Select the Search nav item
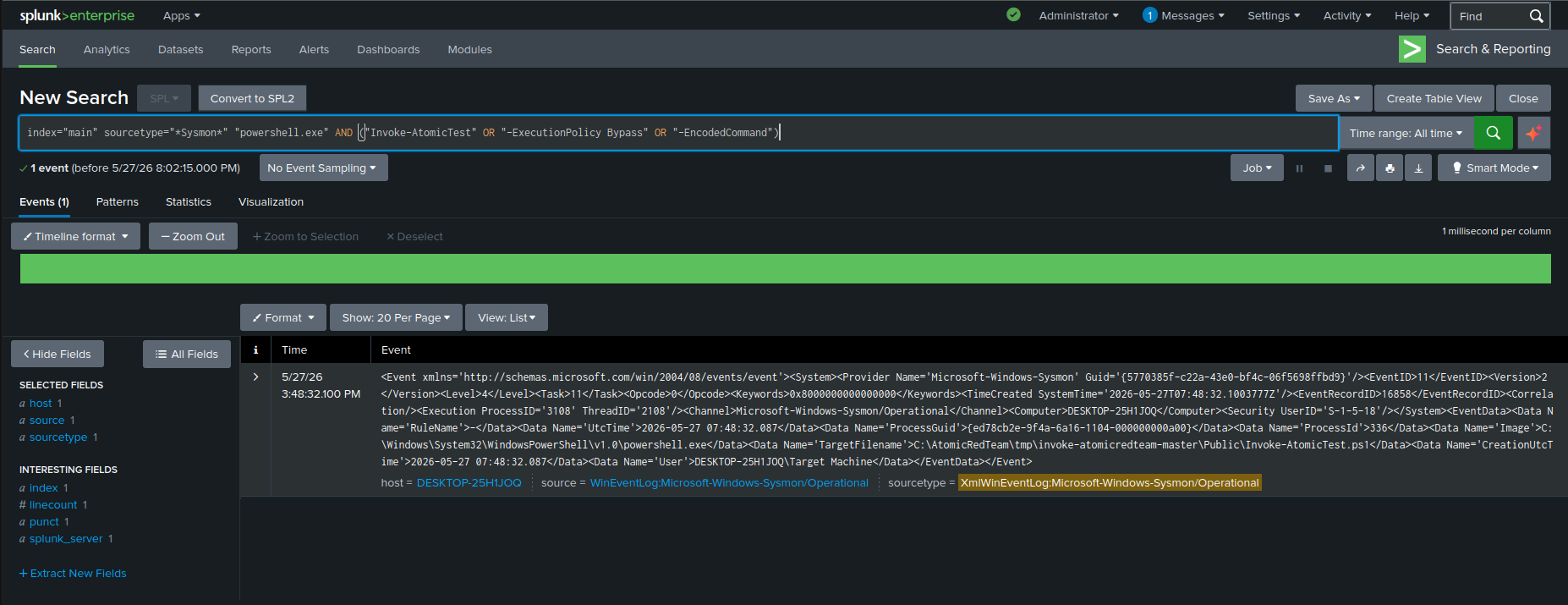Screen dimensions: 1568x605 [x=37, y=49]
